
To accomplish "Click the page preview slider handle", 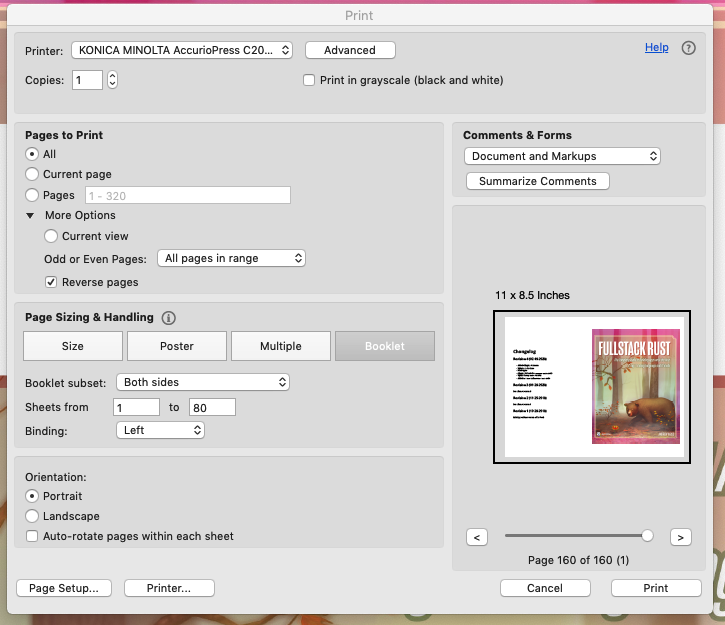I will pos(647,536).
